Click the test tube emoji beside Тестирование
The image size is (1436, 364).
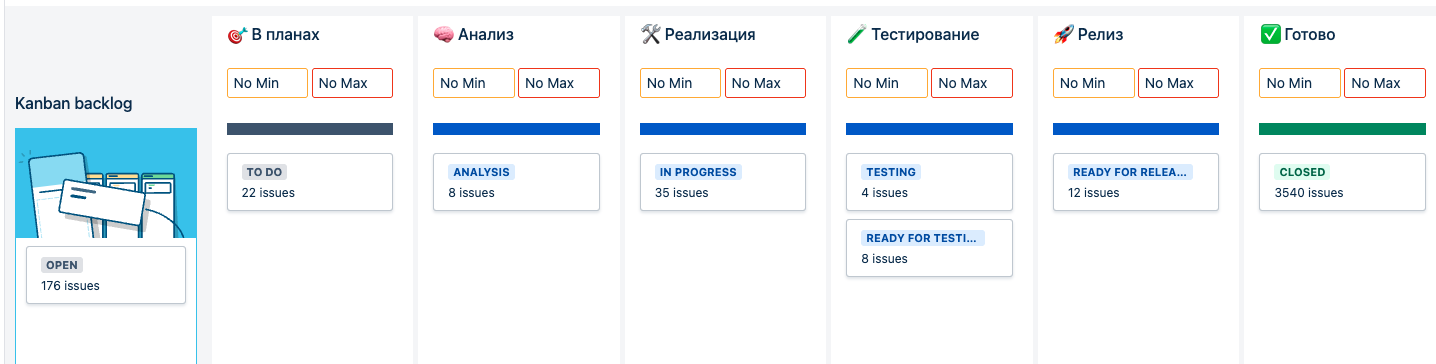tap(856, 35)
